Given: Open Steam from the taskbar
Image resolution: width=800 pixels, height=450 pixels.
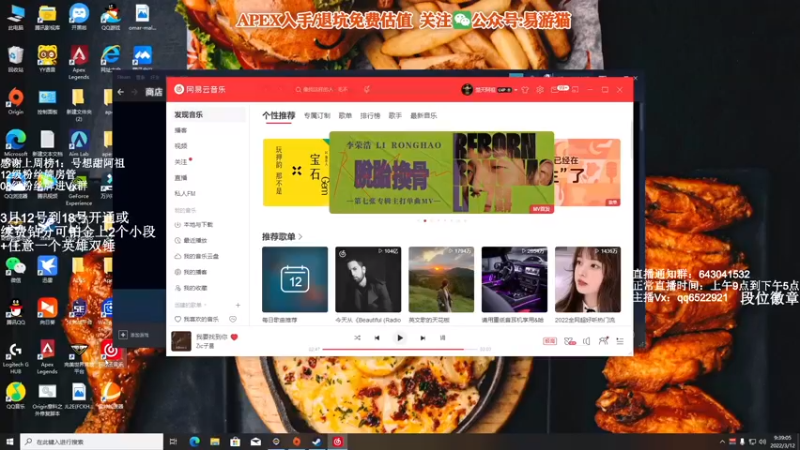Looking at the screenshot, I should pyautogui.click(x=317, y=442).
